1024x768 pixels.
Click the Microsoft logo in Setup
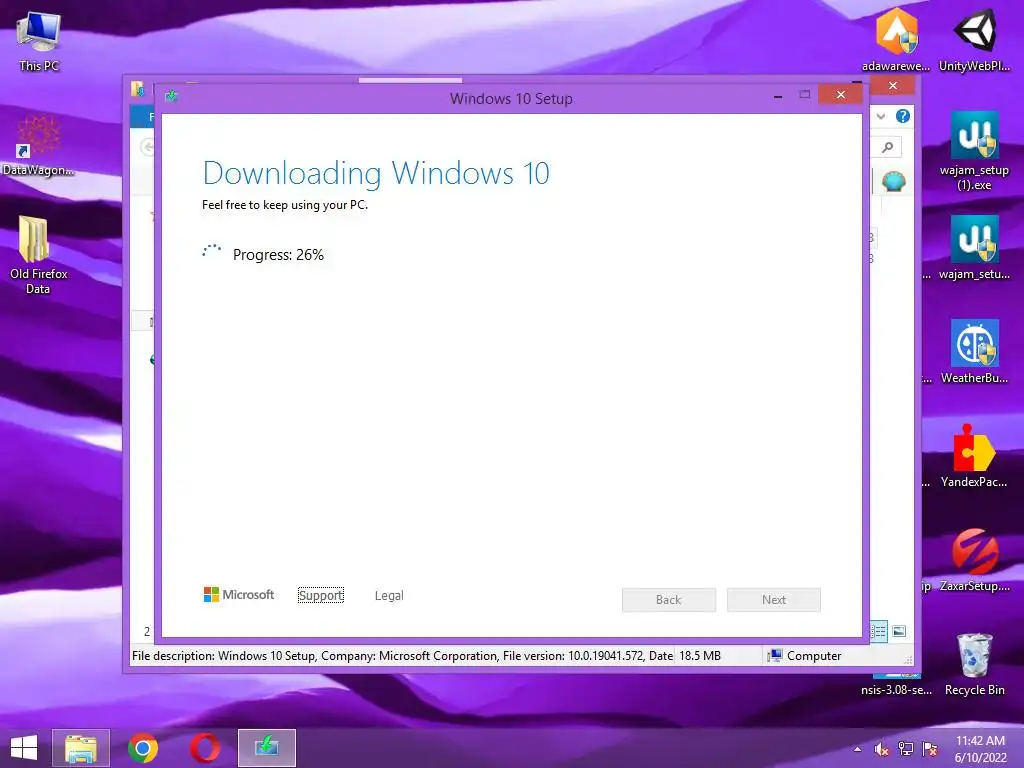[239, 594]
